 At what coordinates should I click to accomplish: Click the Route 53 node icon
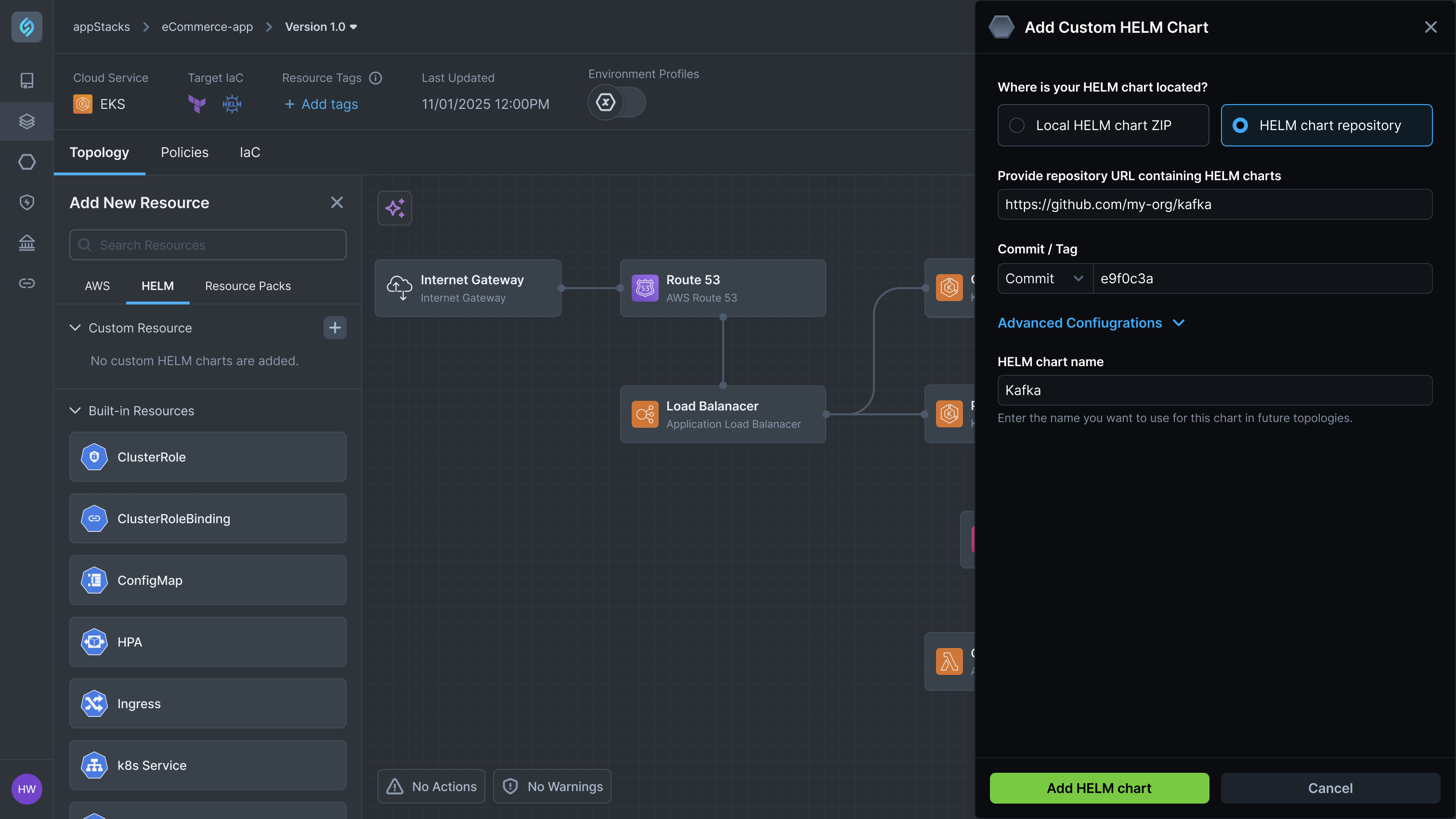tap(645, 288)
